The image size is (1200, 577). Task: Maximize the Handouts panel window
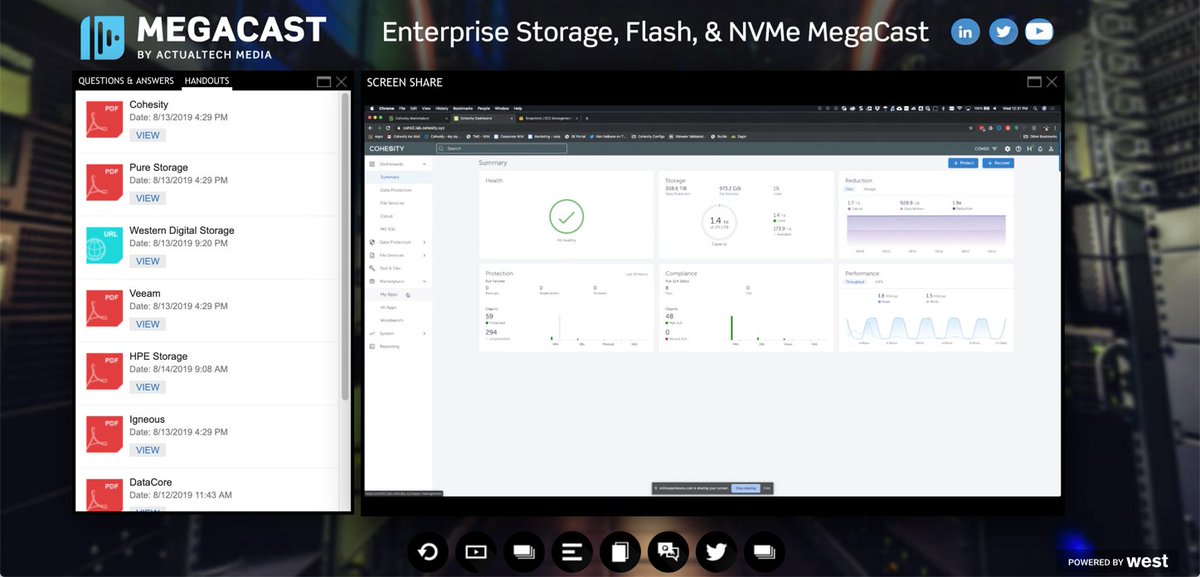(324, 82)
